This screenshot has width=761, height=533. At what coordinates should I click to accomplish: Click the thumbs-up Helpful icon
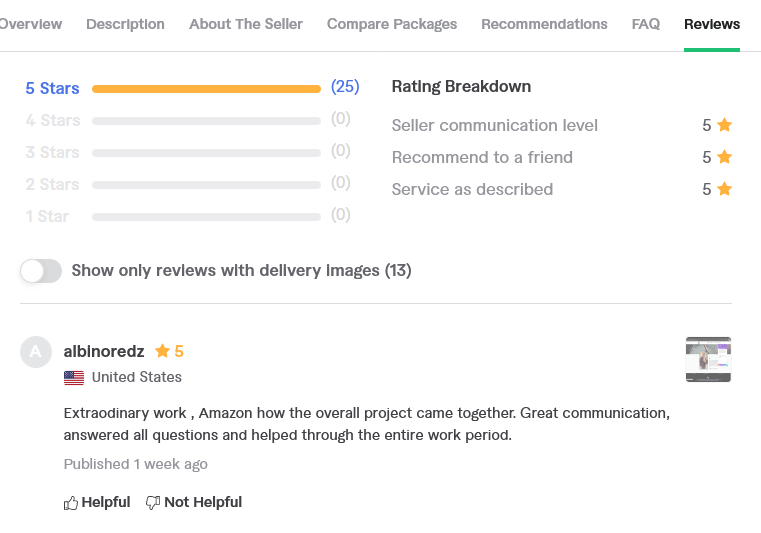click(x=71, y=503)
